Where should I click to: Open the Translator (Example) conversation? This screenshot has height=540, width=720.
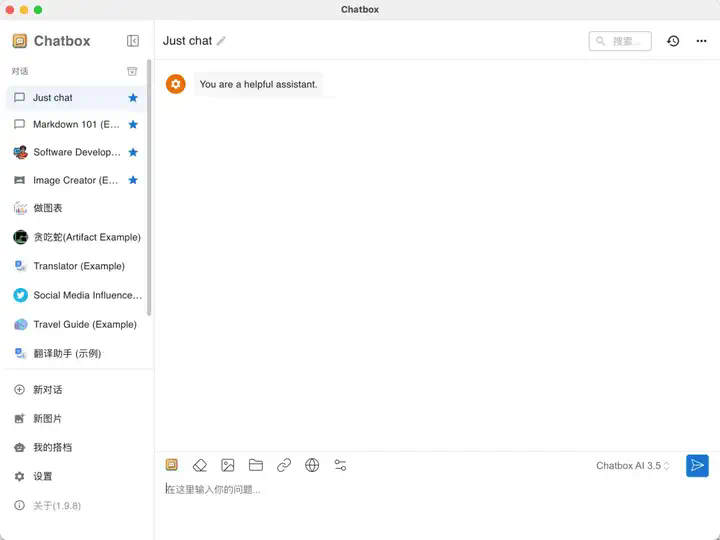76,266
